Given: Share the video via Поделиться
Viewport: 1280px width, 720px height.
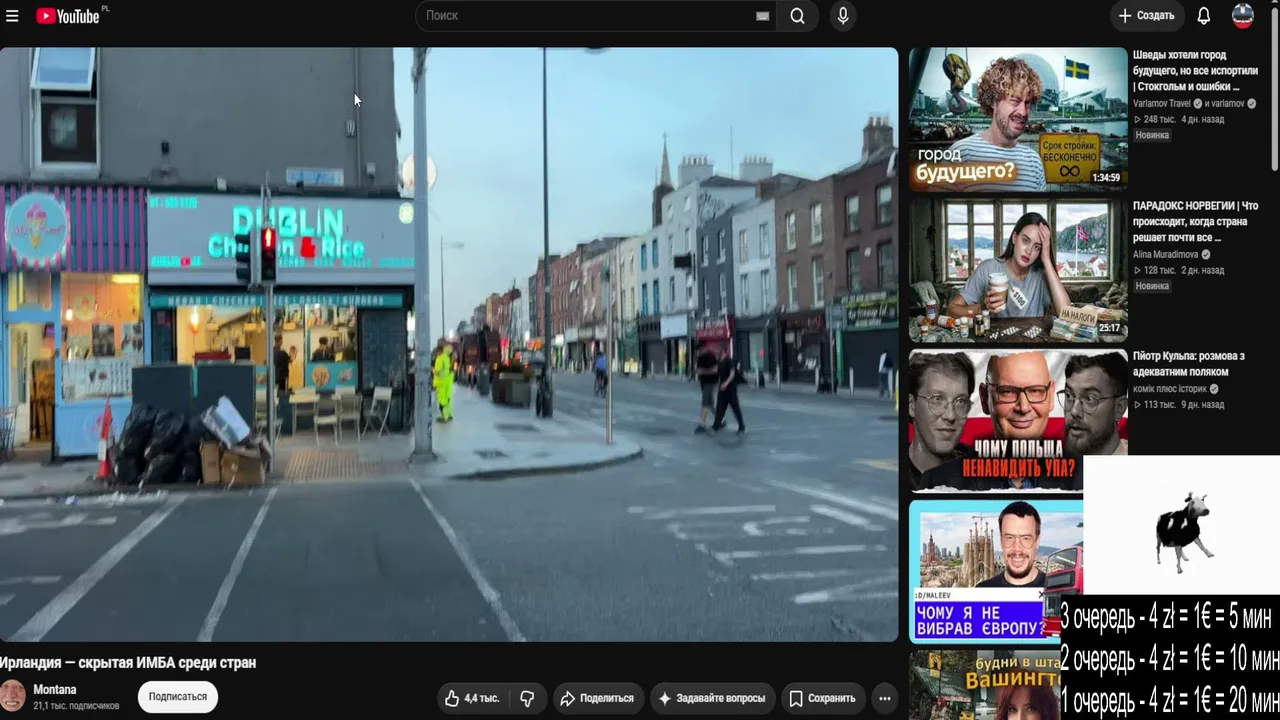Looking at the screenshot, I should pyautogui.click(x=597, y=698).
